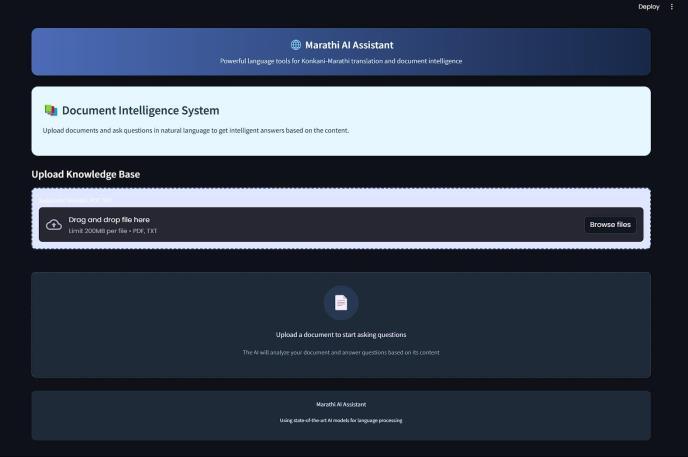This screenshot has width=688, height=457.
Task: Open the three-dot main menu
Action: [672, 7]
